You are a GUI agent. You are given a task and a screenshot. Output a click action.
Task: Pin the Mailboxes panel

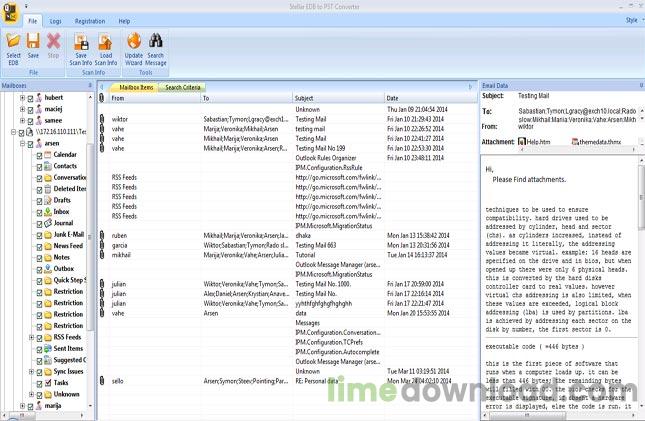[90, 85]
